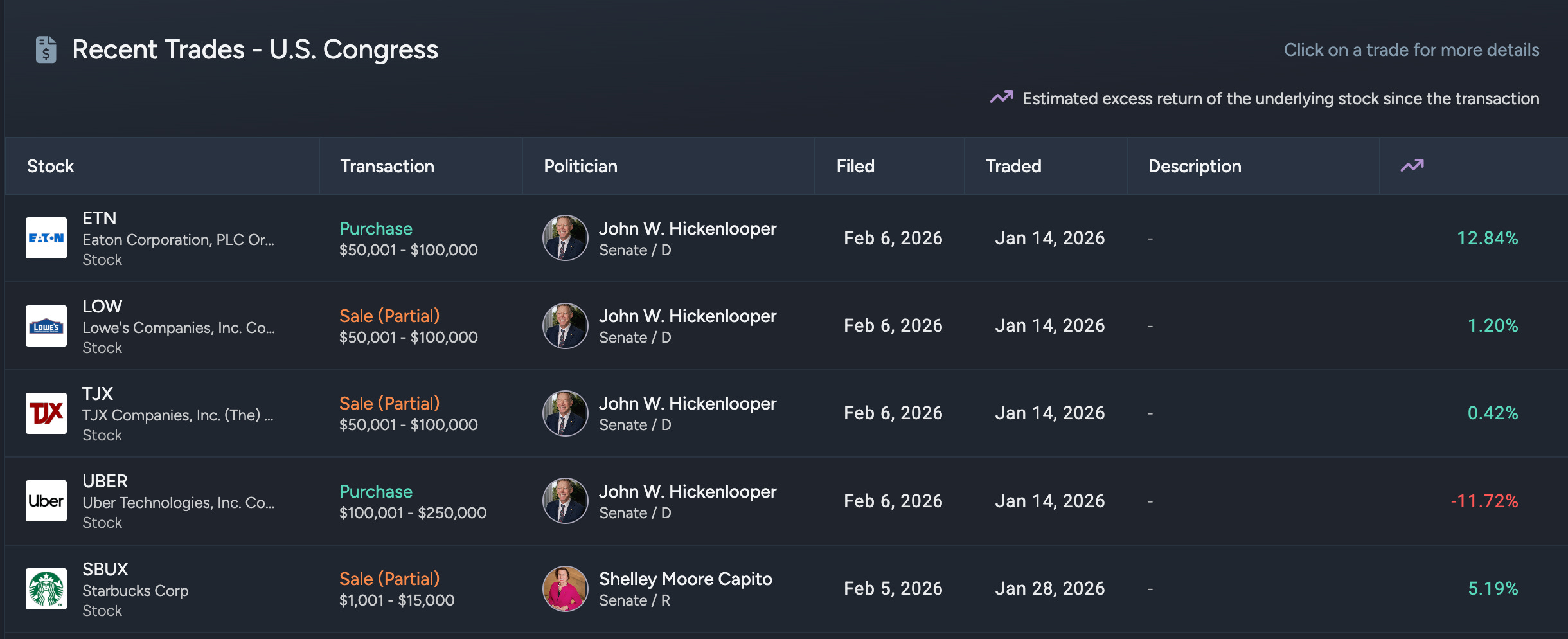Click the trend arrow icon in the legend
The width and height of the screenshot is (1568, 639).
coord(1001,98)
